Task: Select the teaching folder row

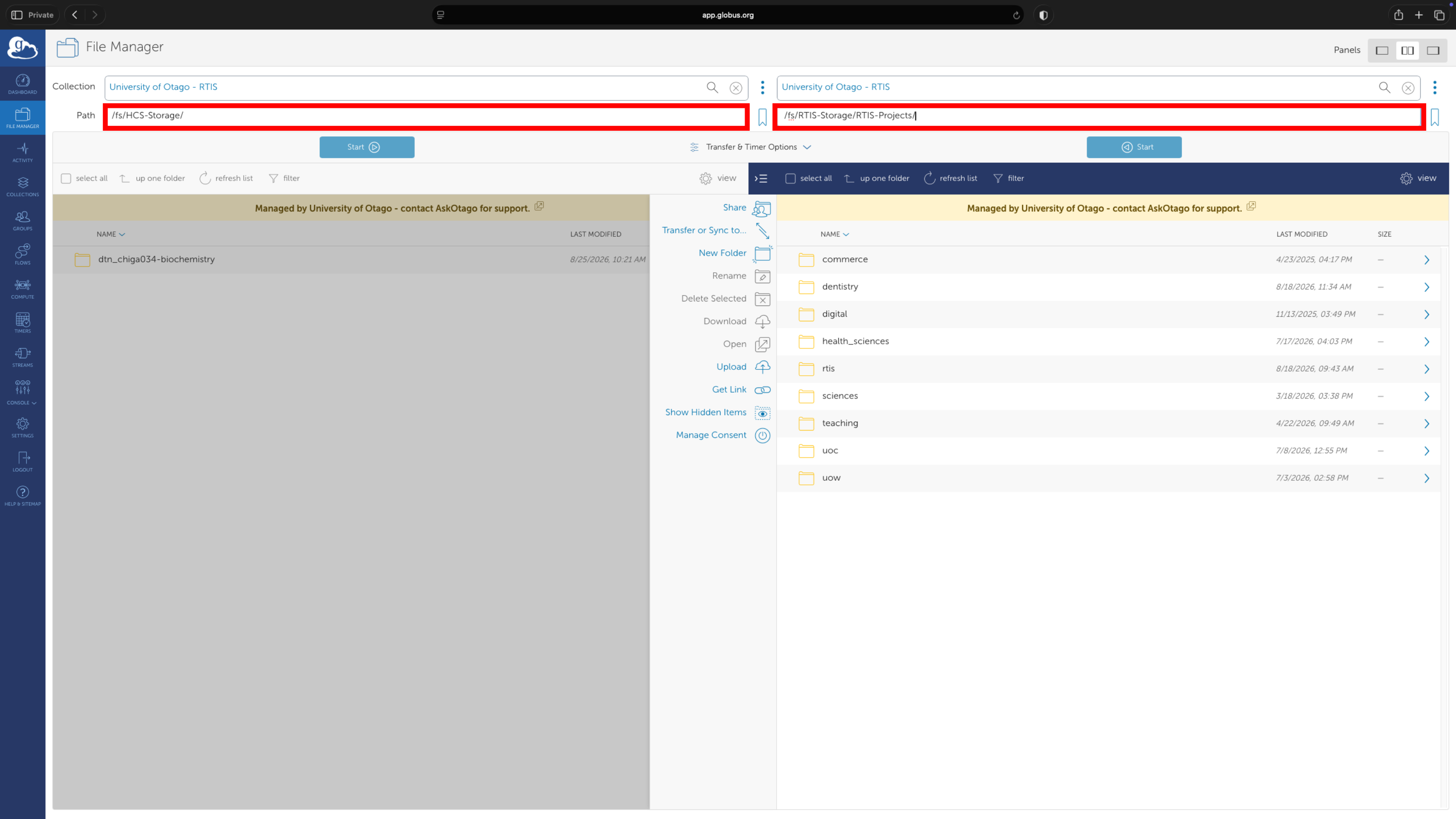Action: pyautogui.click(x=1108, y=423)
